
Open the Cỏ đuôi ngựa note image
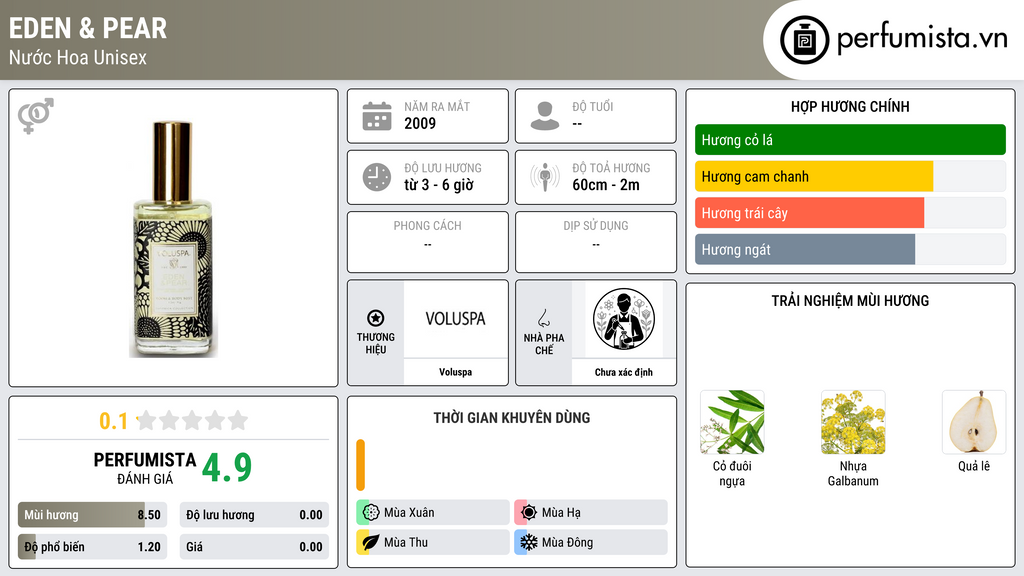pyautogui.click(x=732, y=422)
